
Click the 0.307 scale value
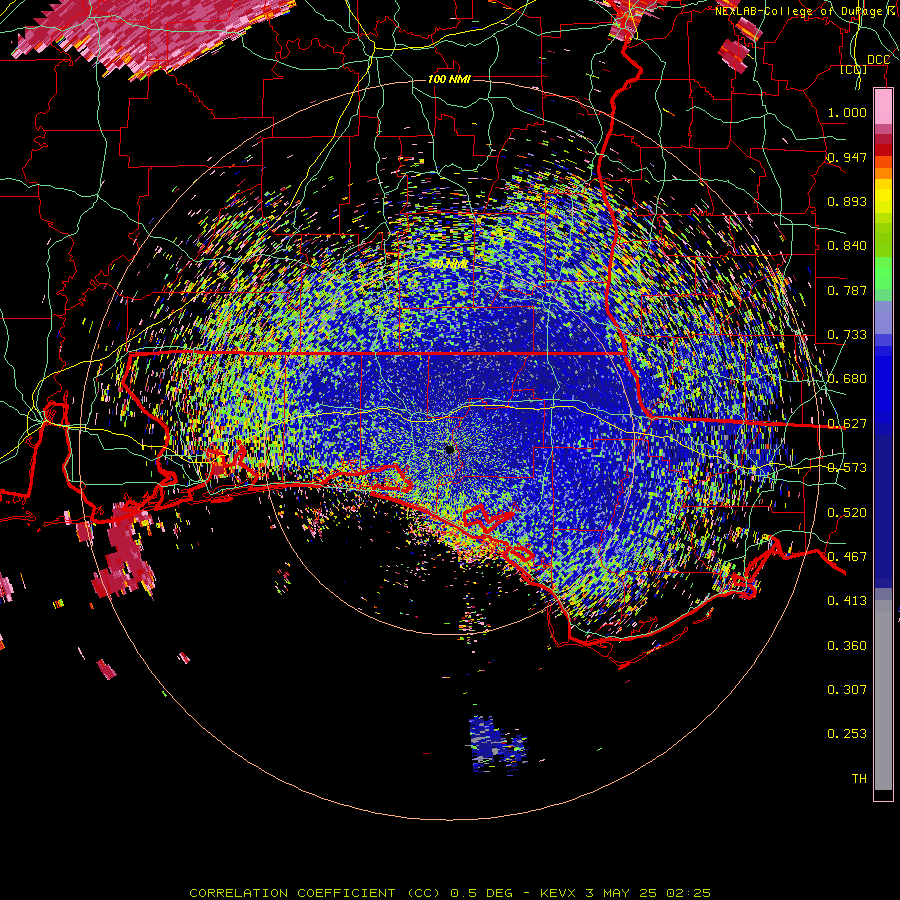pos(847,690)
